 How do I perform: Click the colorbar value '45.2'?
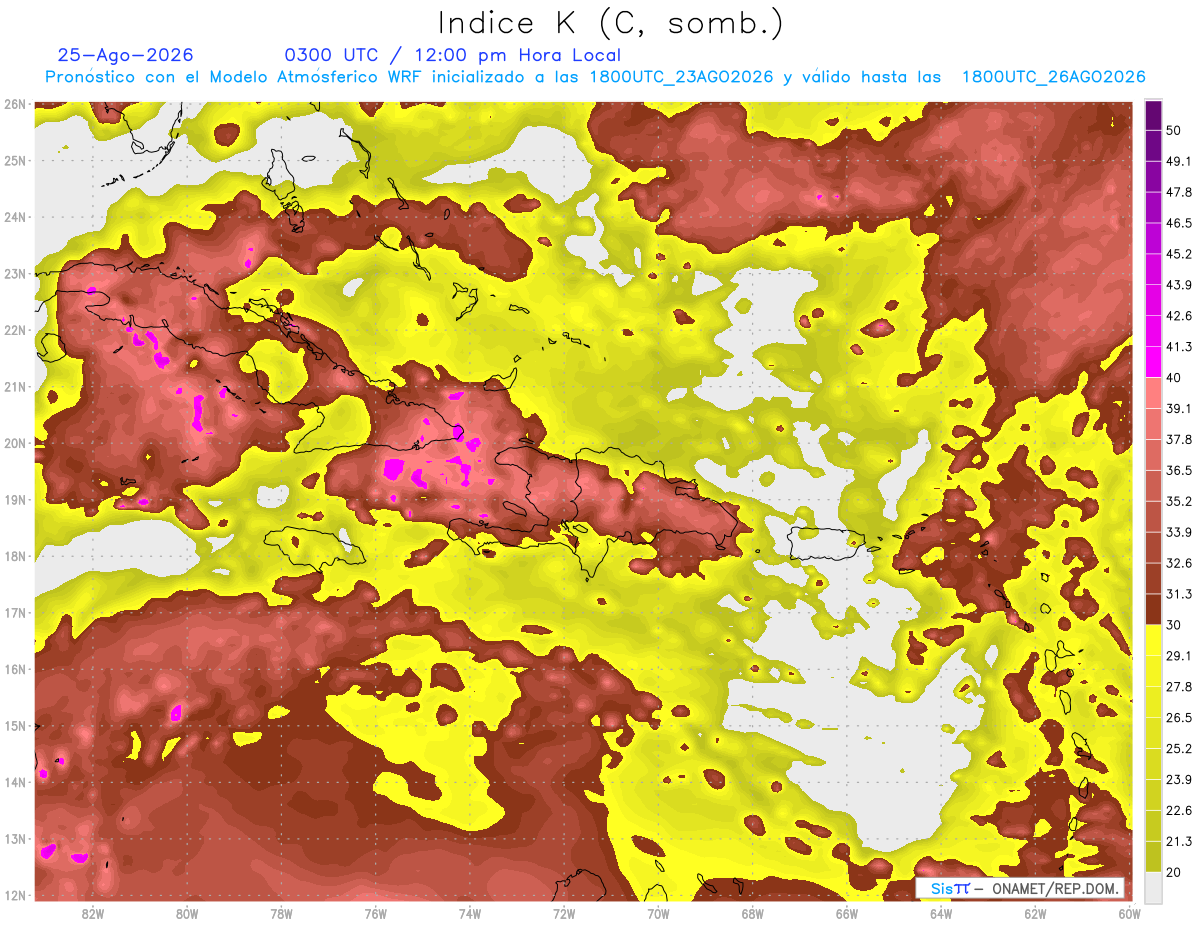point(1179,254)
